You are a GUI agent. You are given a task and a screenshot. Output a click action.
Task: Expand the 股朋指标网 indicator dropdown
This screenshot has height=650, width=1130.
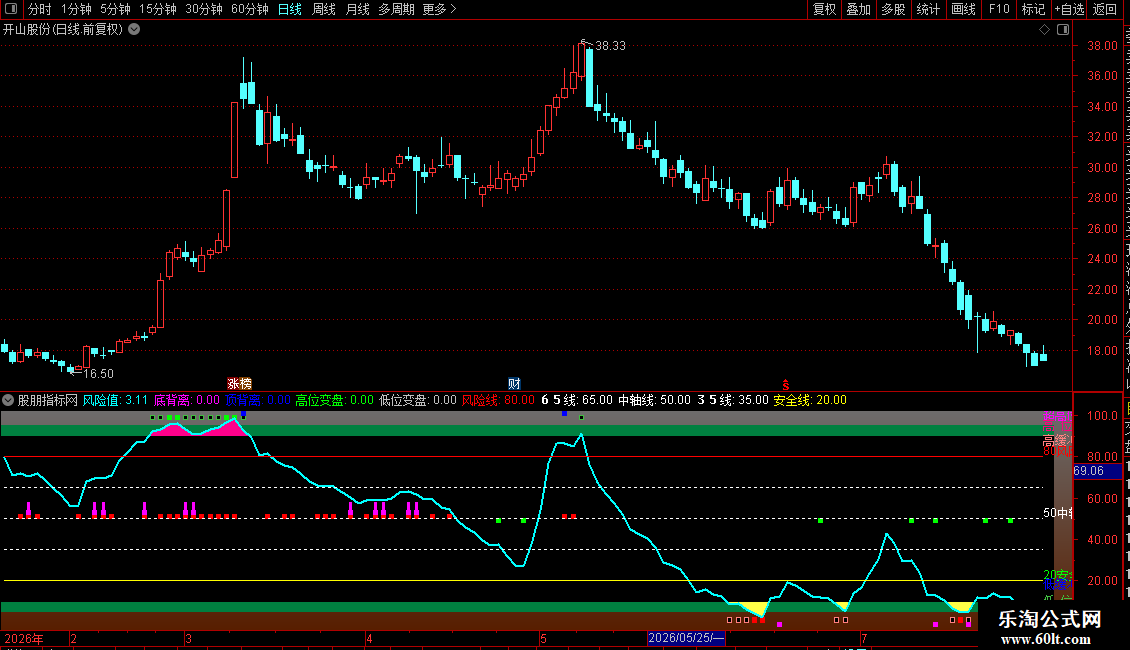8,400
